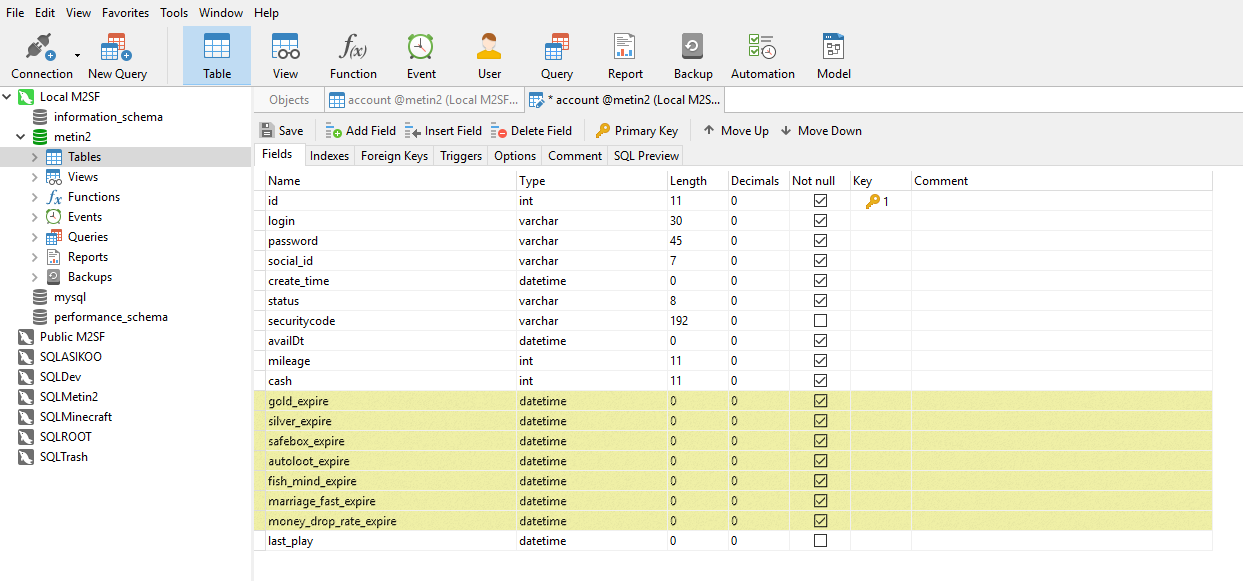
Task: Open the User toolbar icon
Action: click(x=489, y=56)
